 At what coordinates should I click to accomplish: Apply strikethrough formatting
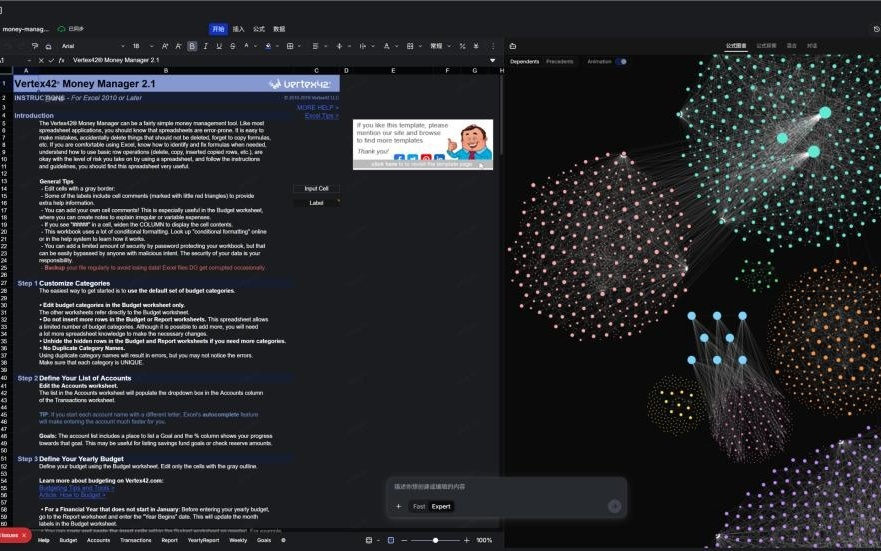click(232, 46)
